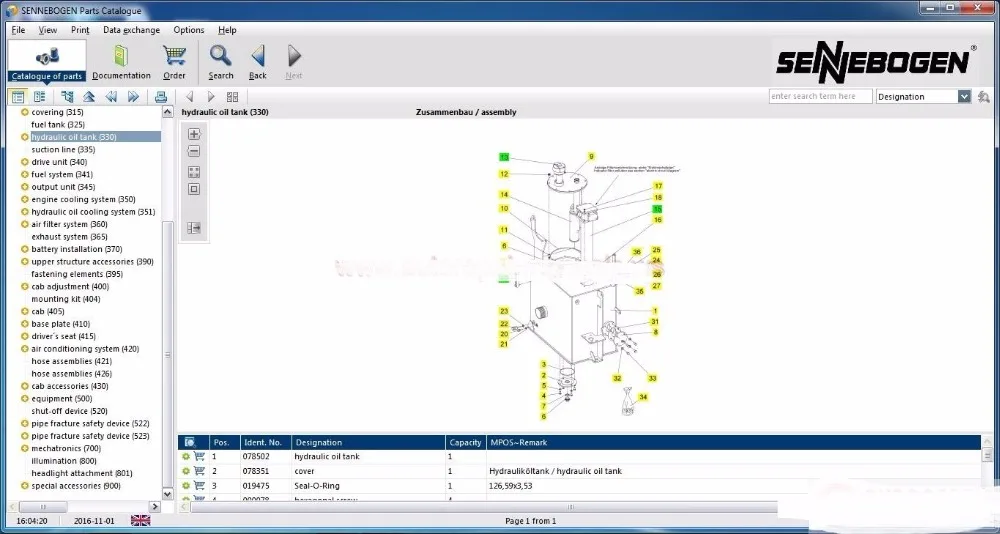Viewport: 1000px width, 534px height.
Task: Select shut-off device (520) in tree
Action: [70, 411]
